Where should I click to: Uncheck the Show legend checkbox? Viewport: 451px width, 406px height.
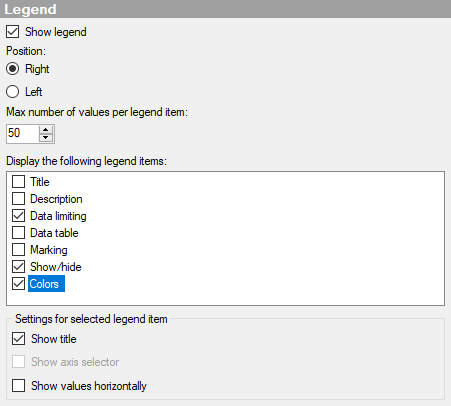(13, 32)
